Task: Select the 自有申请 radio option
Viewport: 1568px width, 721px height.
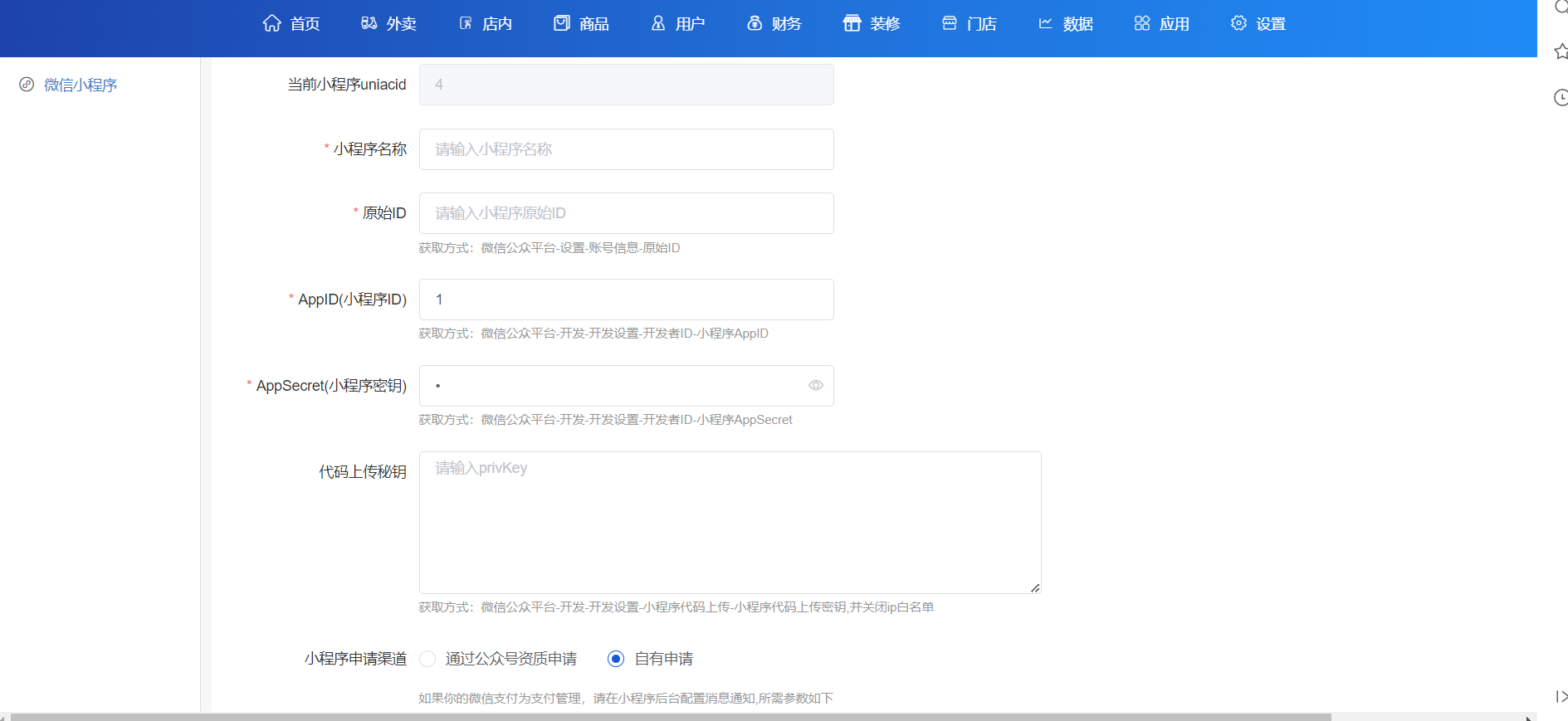Action: [x=616, y=659]
